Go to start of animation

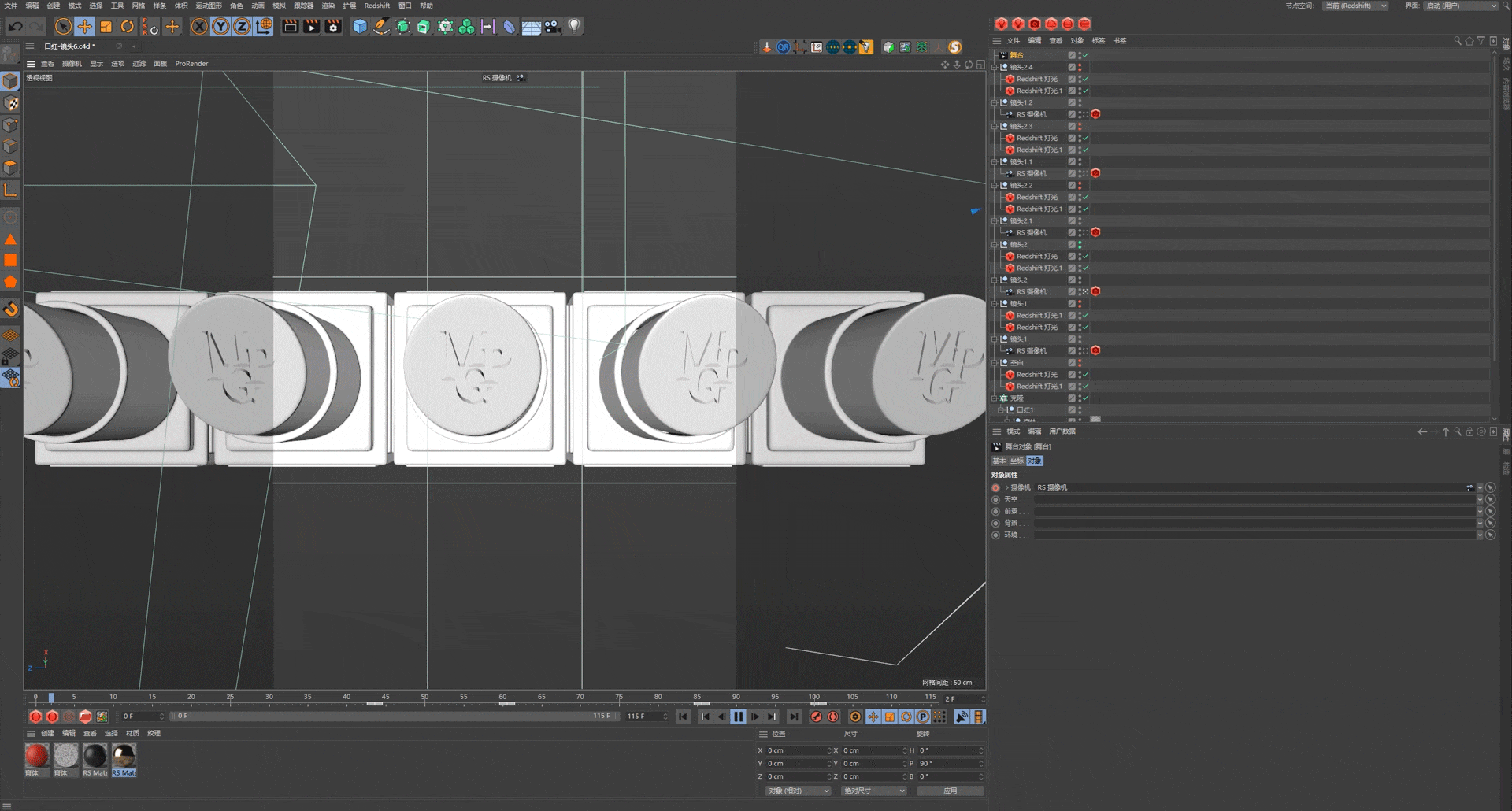click(683, 717)
